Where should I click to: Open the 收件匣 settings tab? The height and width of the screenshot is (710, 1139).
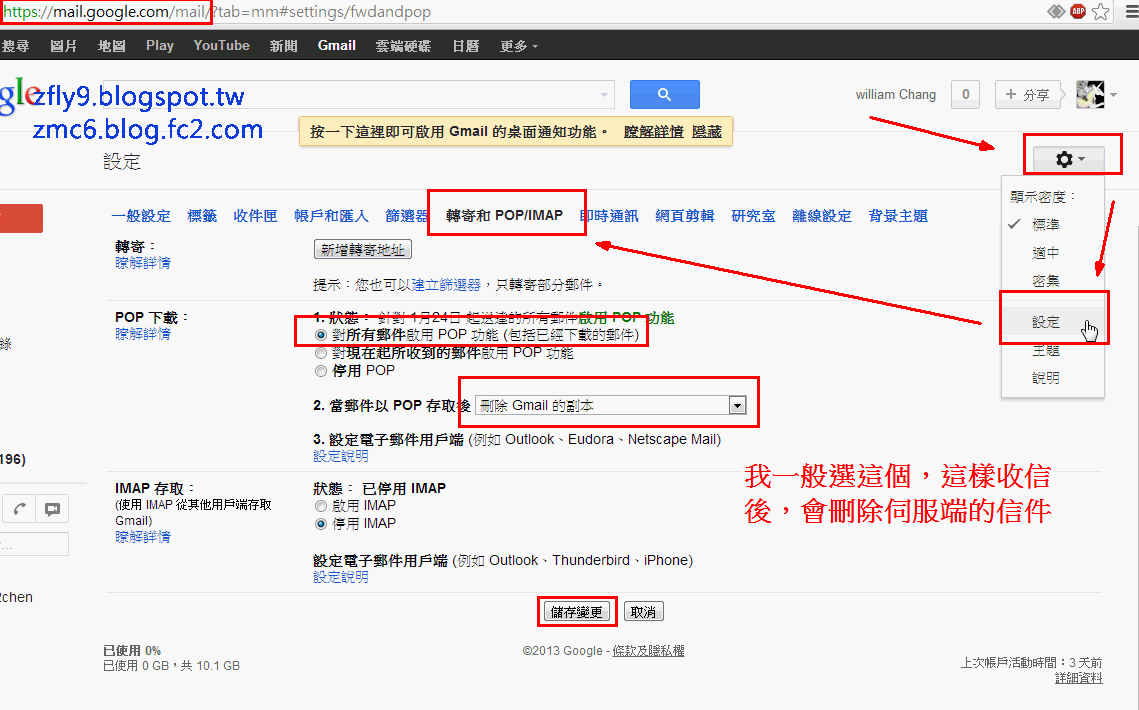pos(255,216)
